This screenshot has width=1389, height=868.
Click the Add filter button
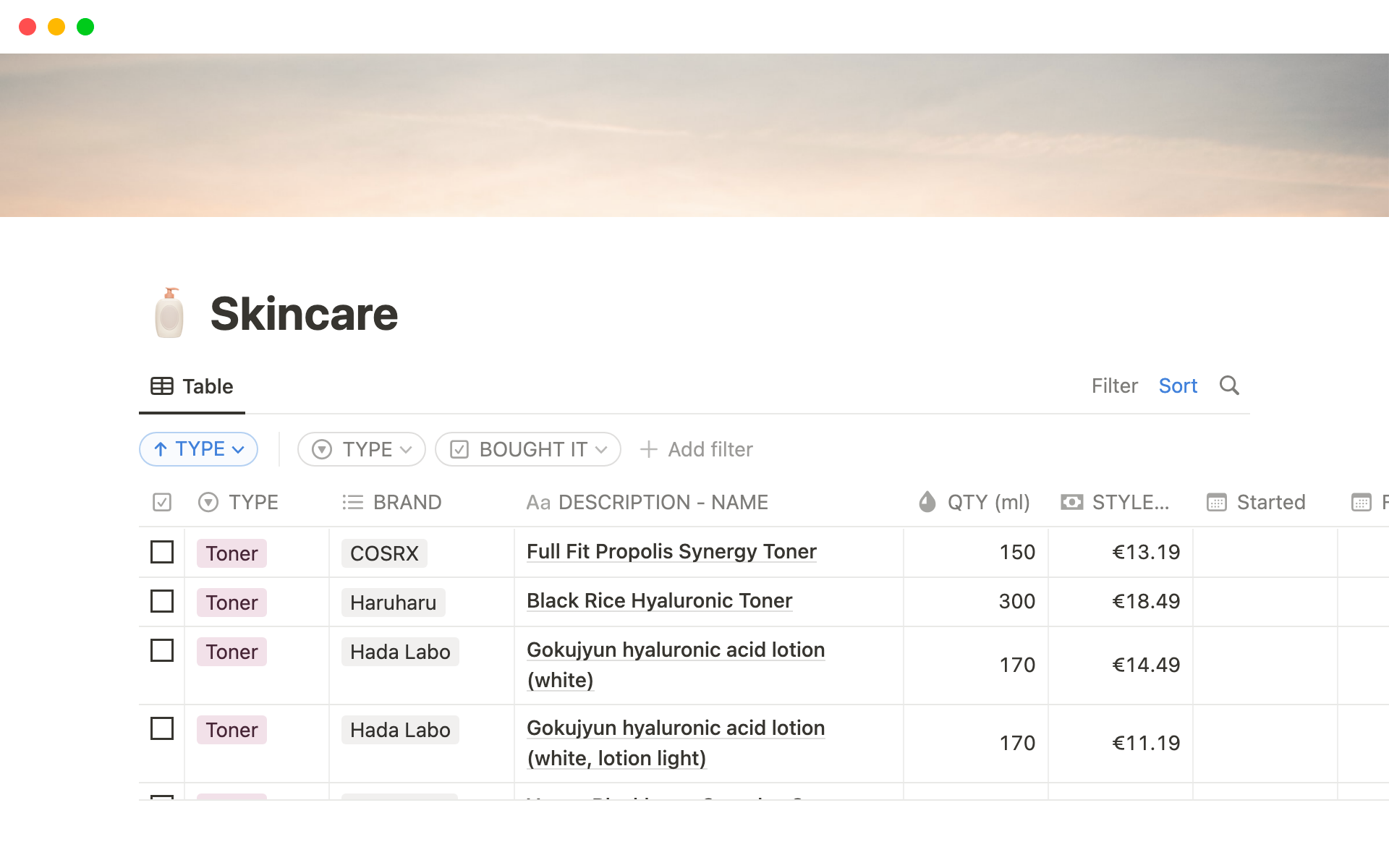point(696,448)
